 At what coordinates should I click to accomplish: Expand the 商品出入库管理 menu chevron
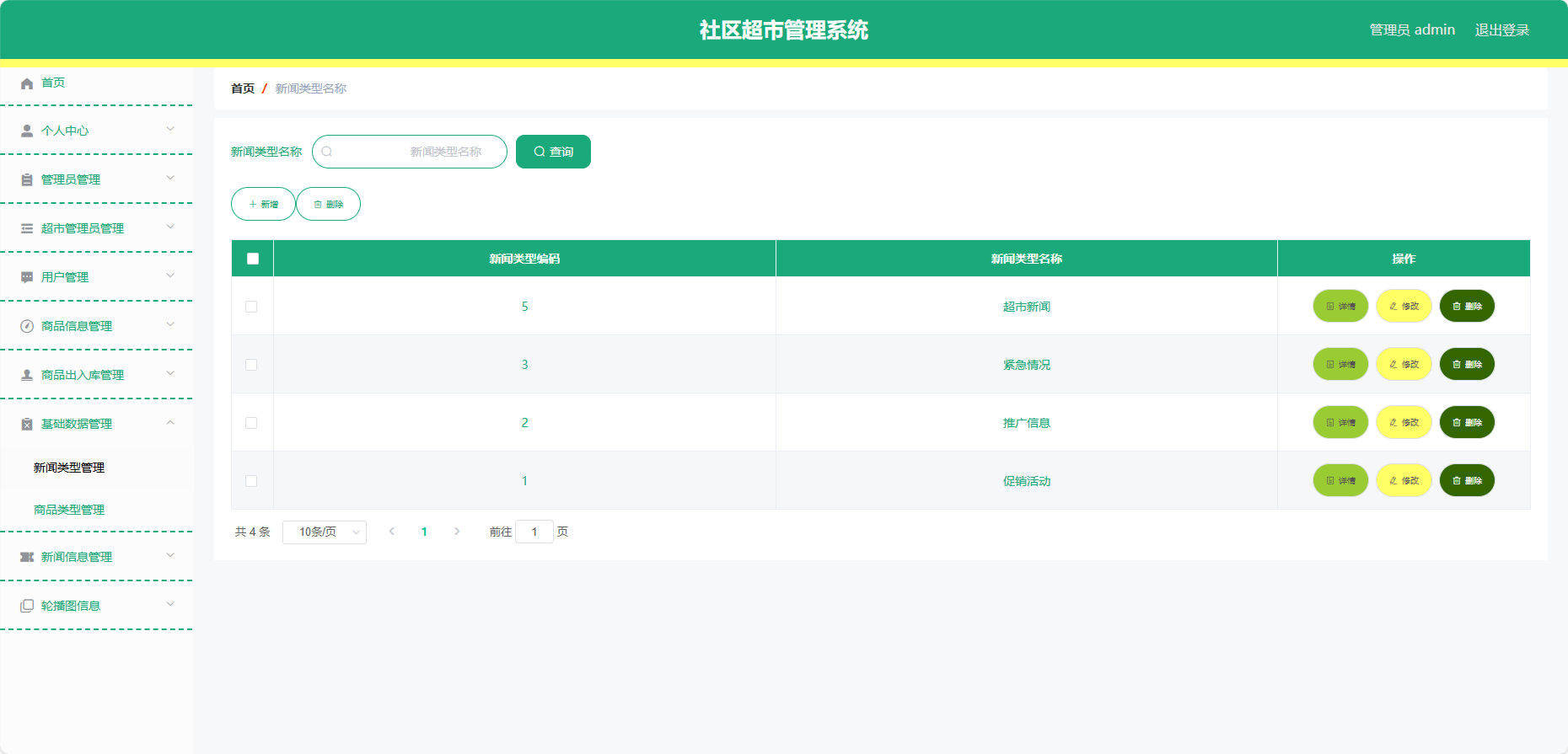pos(170,373)
